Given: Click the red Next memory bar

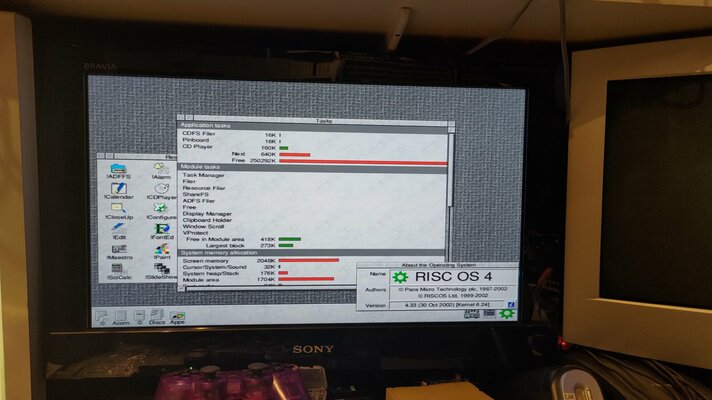Looking at the screenshot, I should click(x=294, y=154).
